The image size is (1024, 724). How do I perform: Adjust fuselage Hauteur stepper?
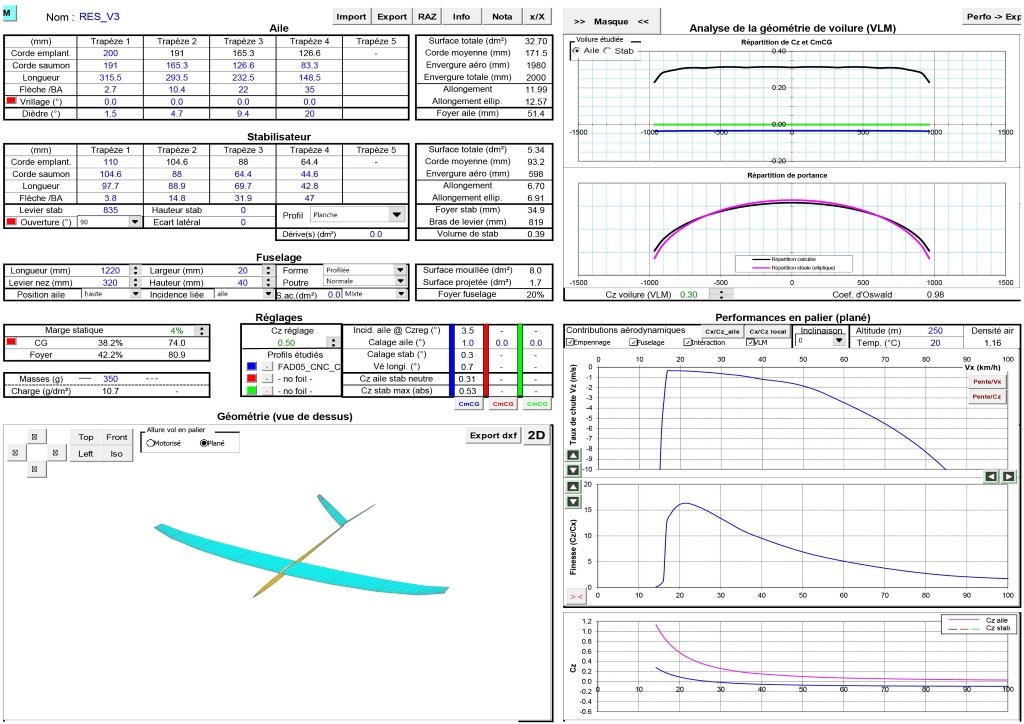pos(268,283)
